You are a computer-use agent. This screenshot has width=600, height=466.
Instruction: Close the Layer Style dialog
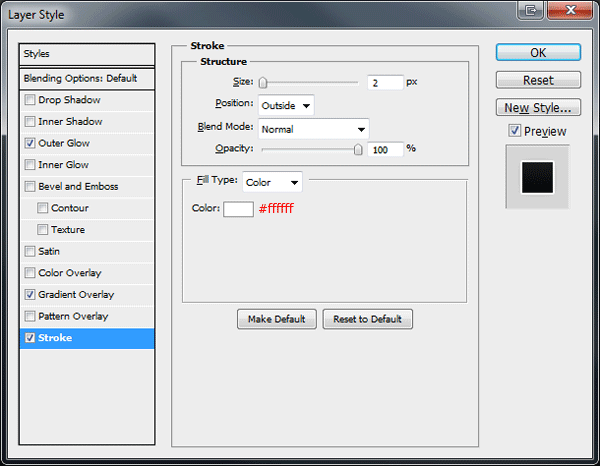coord(570,10)
